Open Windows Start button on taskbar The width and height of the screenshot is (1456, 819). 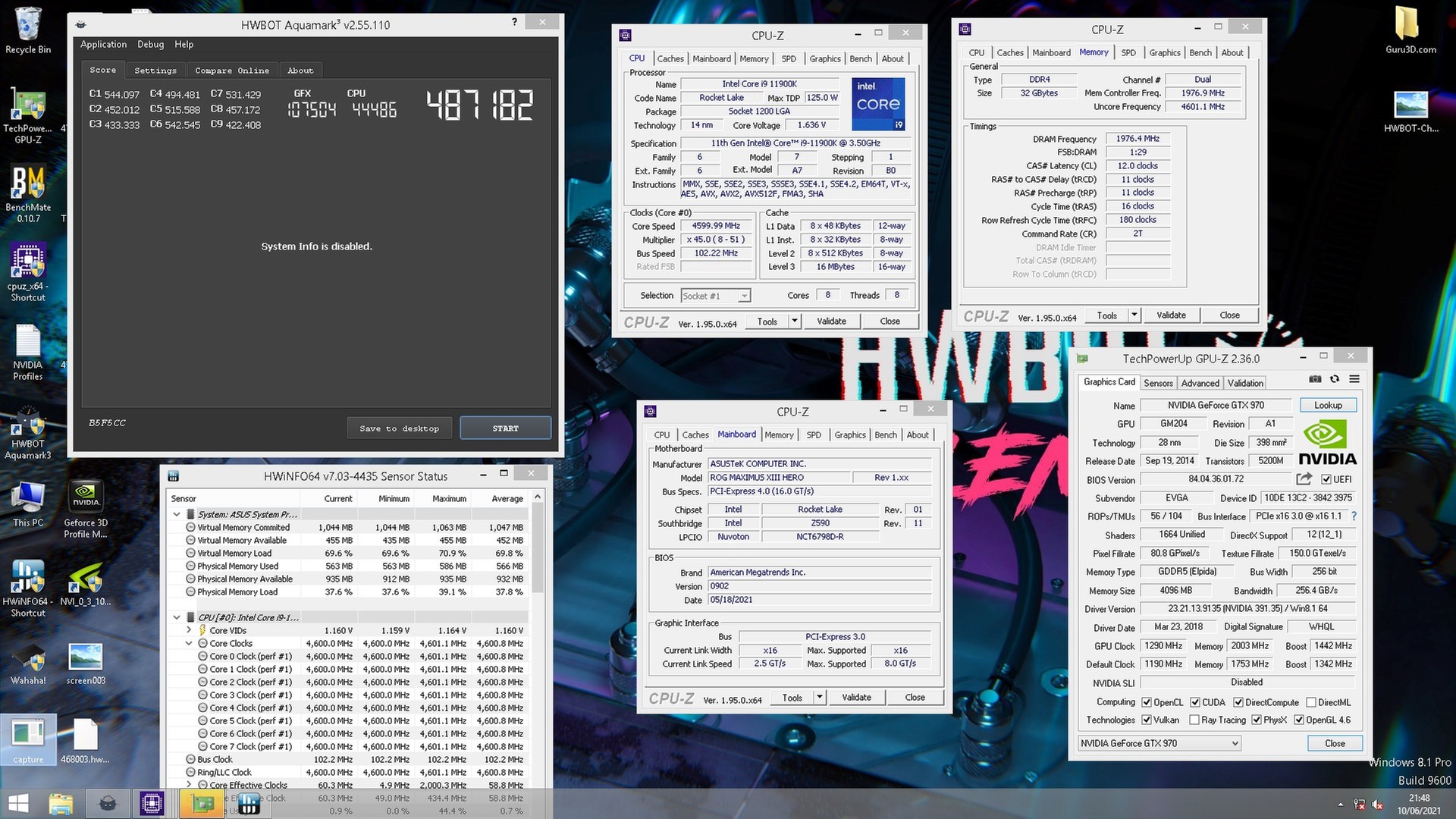pos(18,804)
